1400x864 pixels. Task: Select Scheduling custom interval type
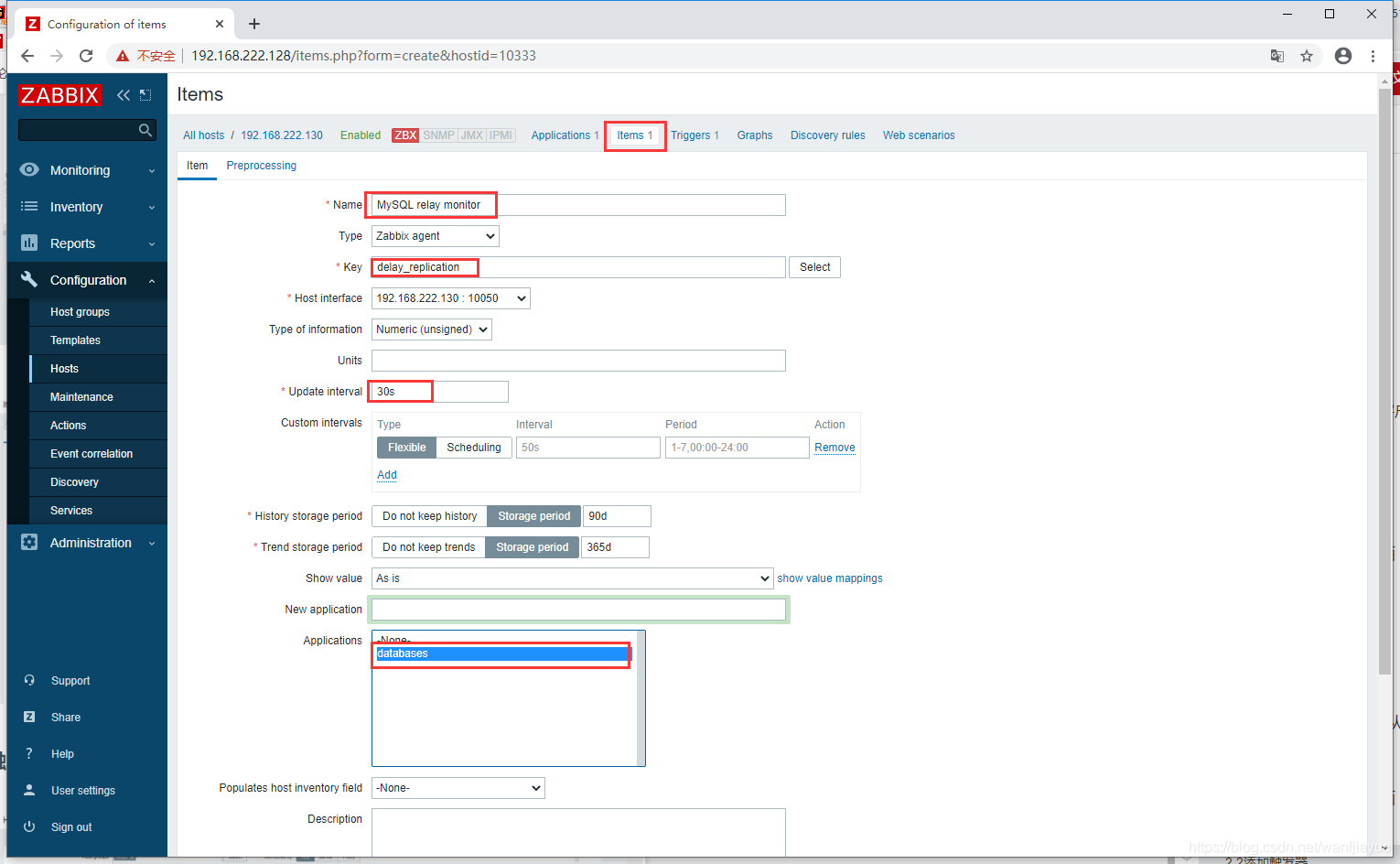click(473, 448)
